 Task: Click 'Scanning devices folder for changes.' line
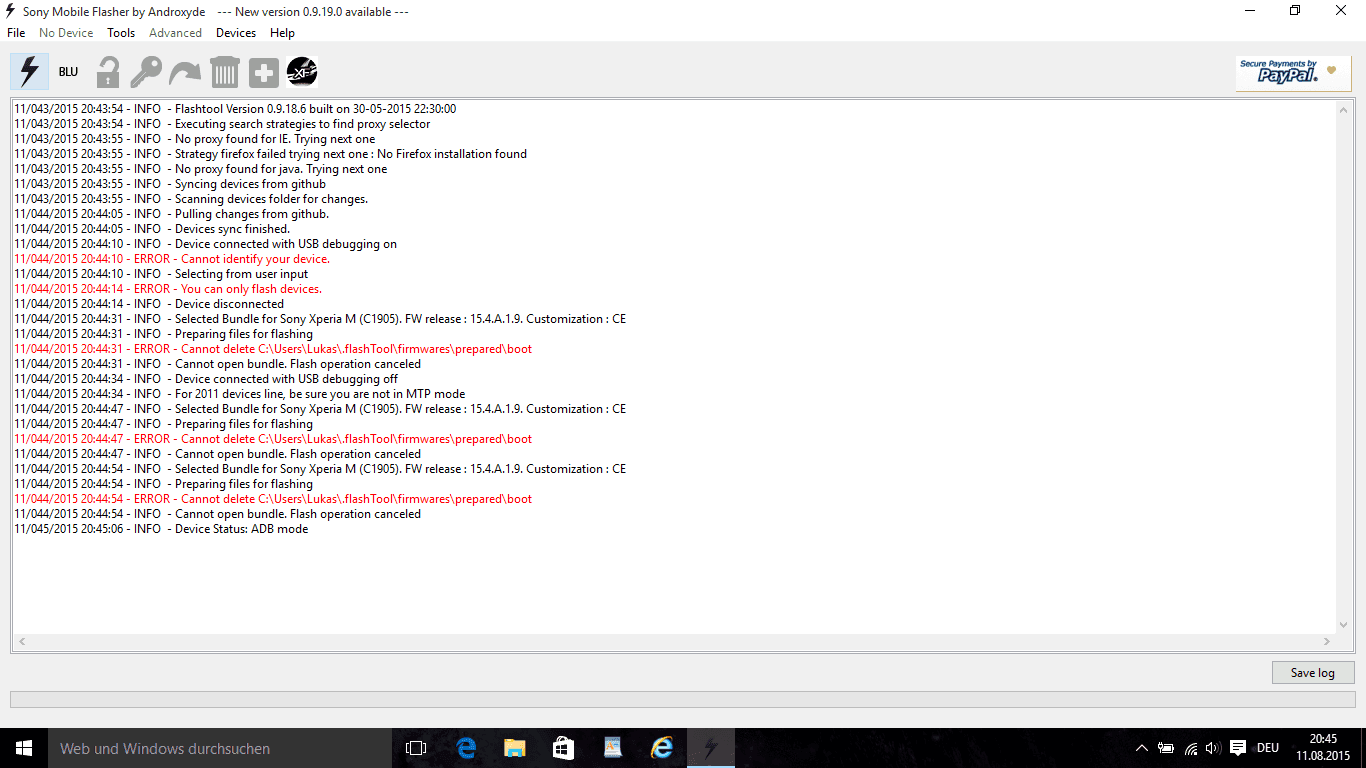pos(191,199)
